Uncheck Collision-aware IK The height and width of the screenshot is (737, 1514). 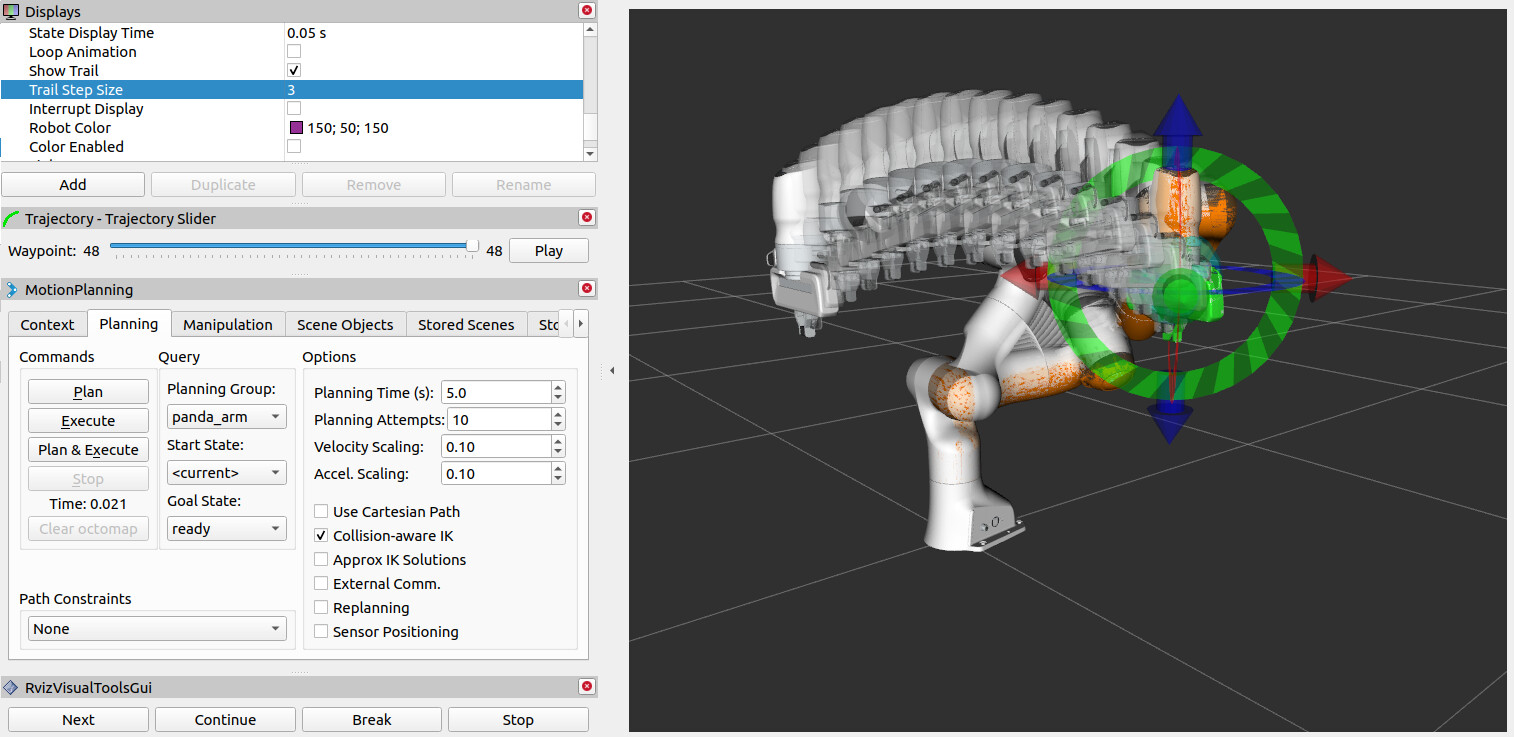[321, 535]
